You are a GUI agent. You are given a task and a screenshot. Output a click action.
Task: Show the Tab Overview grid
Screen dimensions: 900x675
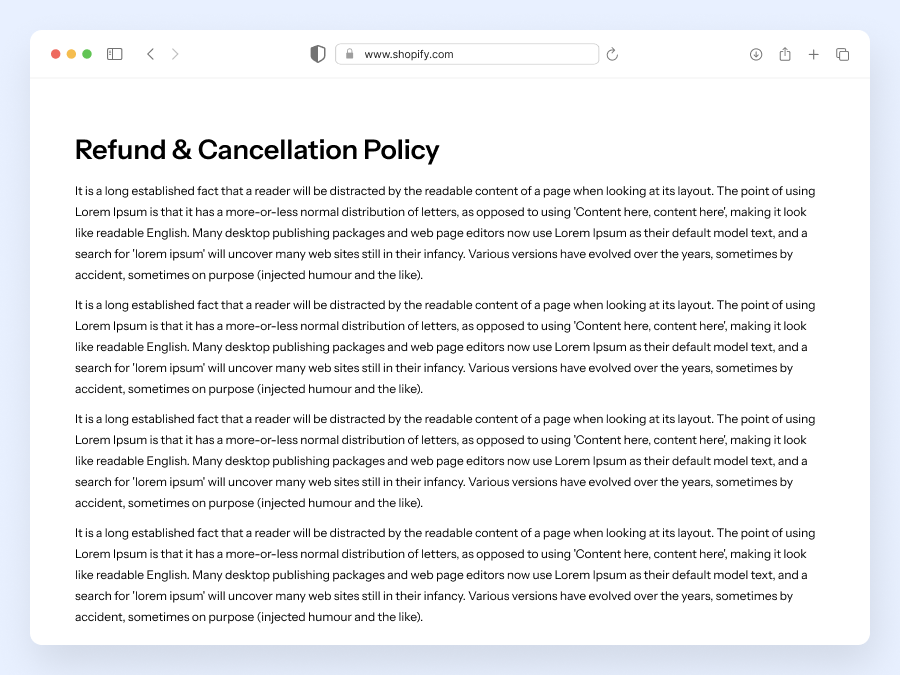pyautogui.click(x=843, y=54)
